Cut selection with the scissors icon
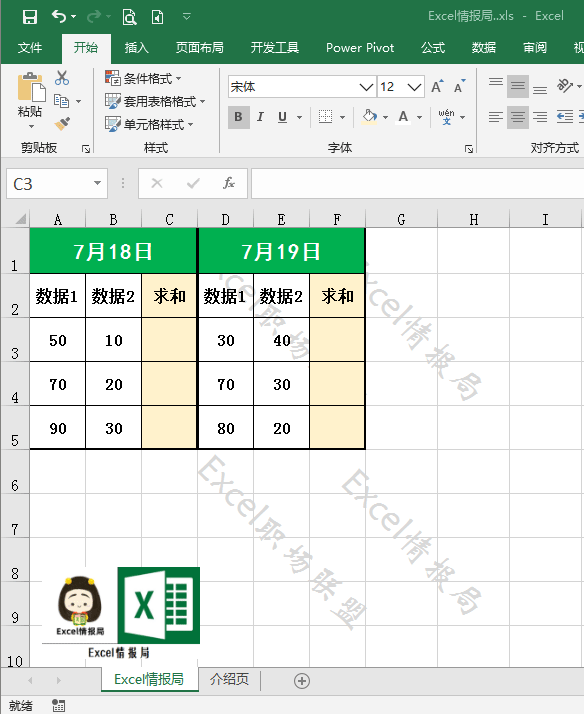 (62, 78)
